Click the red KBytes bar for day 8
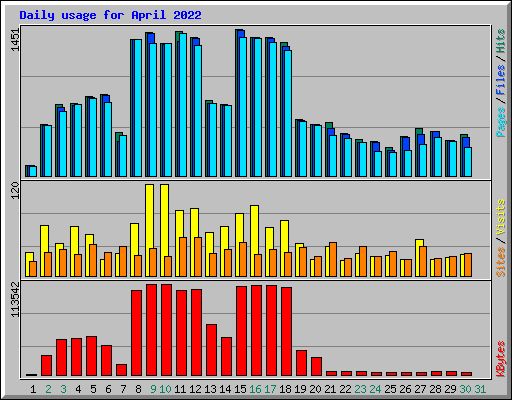The width and height of the screenshot is (512, 400). pos(136,333)
